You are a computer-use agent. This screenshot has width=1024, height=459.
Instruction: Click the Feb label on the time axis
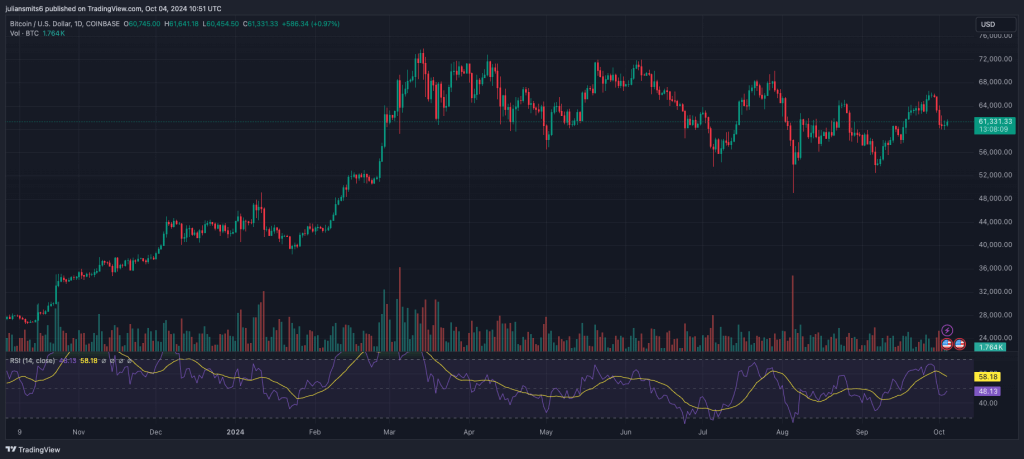pos(315,432)
